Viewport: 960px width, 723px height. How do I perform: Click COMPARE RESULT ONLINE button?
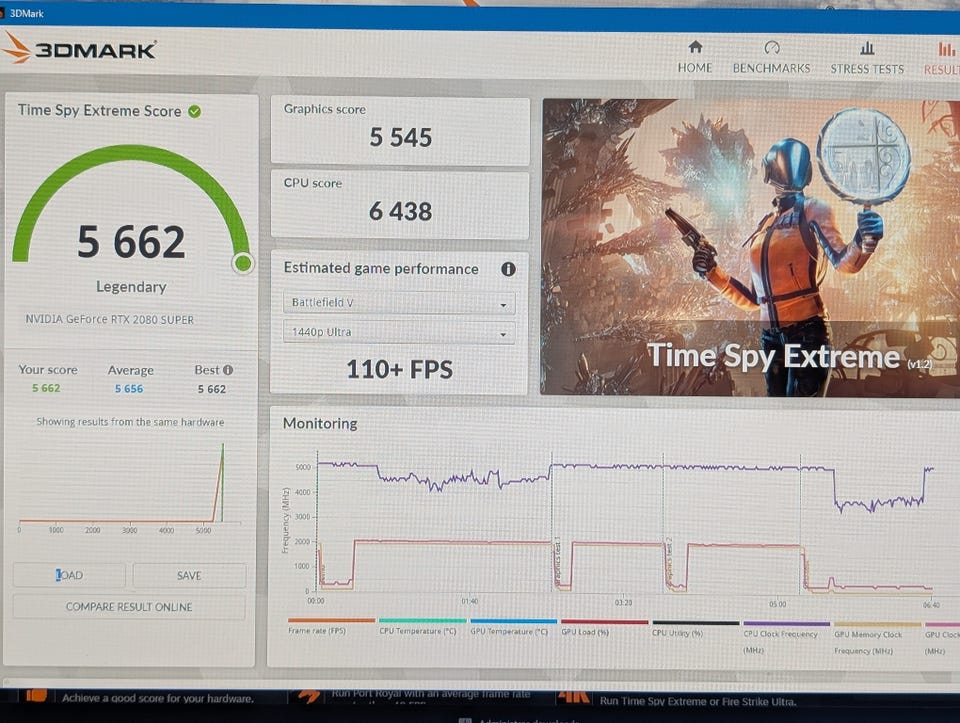pyautogui.click(x=129, y=607)
